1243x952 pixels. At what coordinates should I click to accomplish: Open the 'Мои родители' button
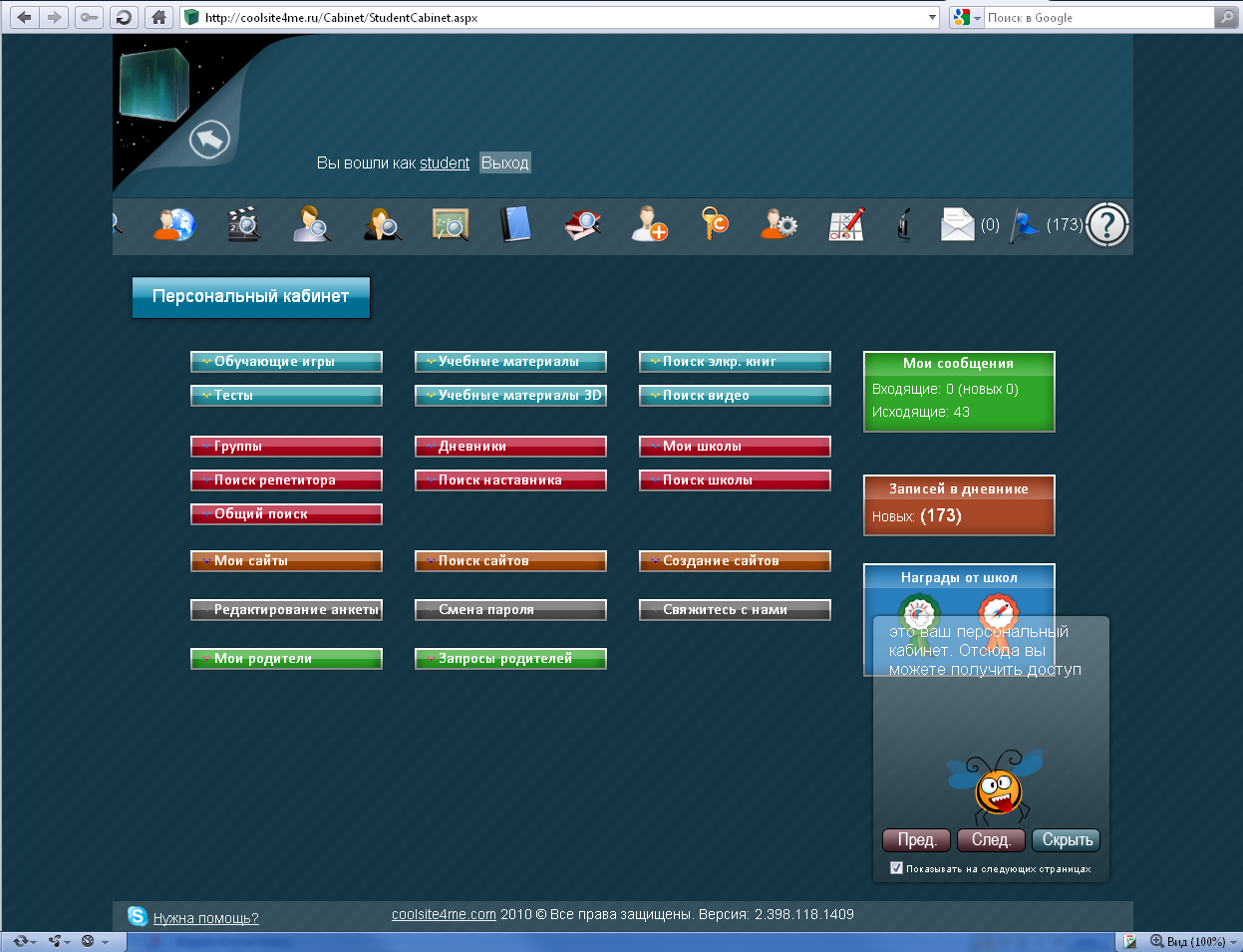coord(286,659)
